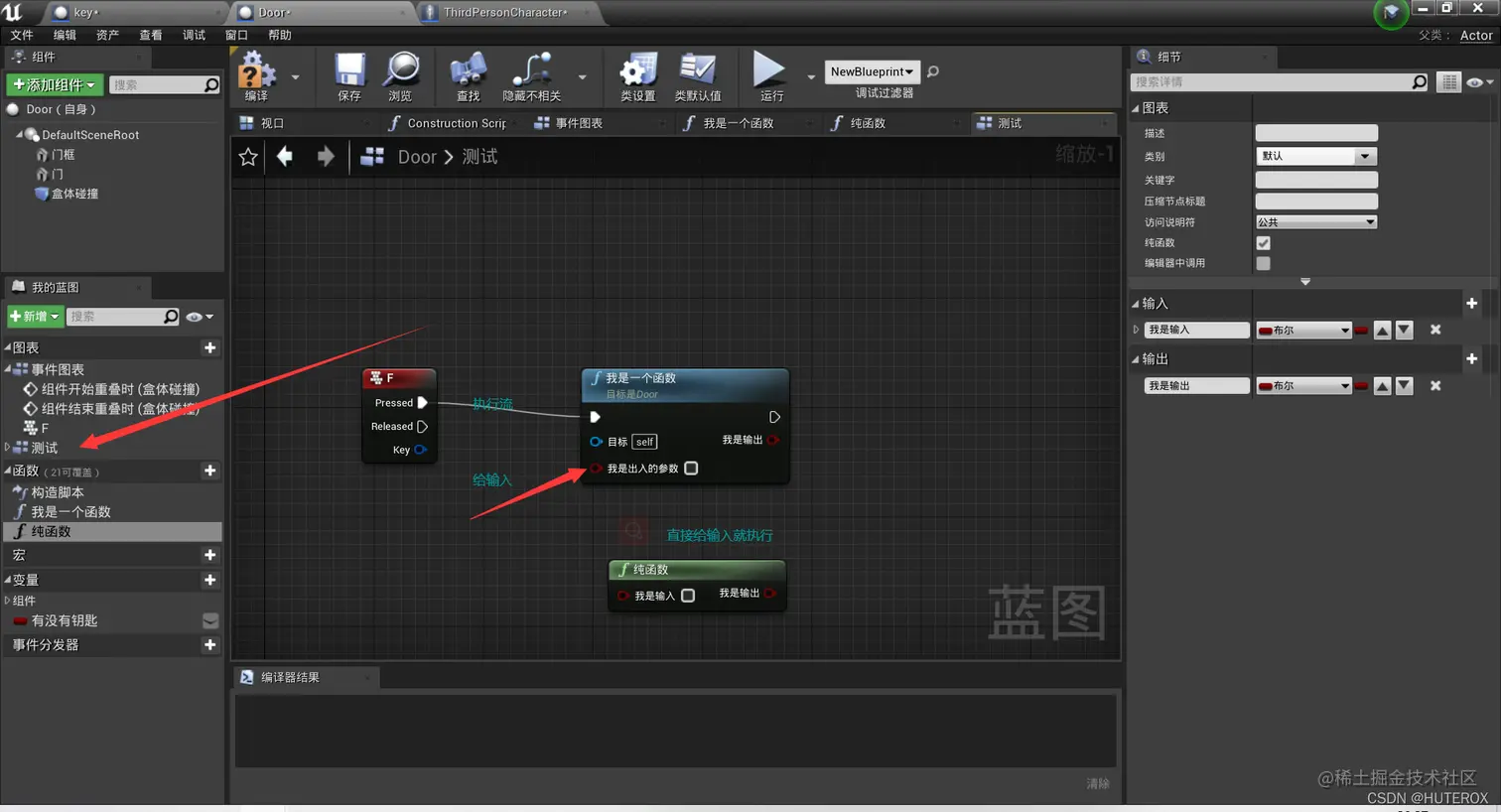Viewport: 1501px width, 812px height.
Task: Click 清除 to clear compiler results
Action: tap(1098, 783)
